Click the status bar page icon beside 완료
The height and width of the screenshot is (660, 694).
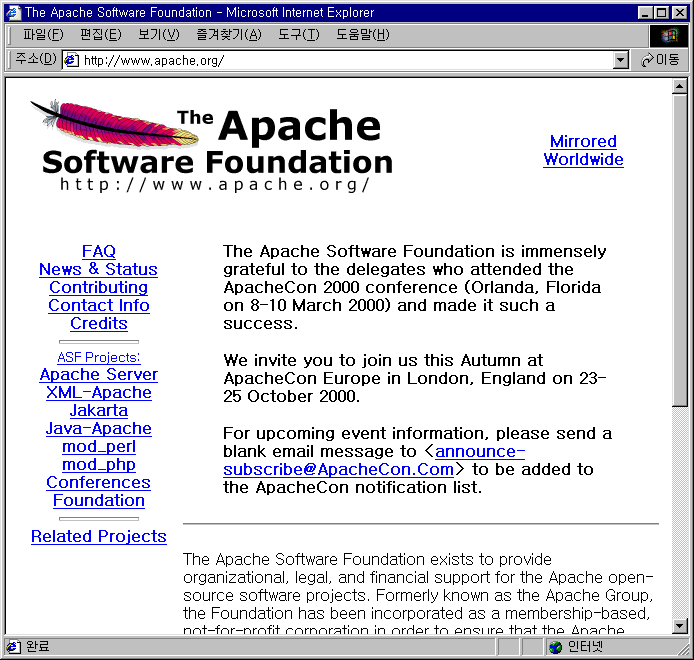pos(13,647)
